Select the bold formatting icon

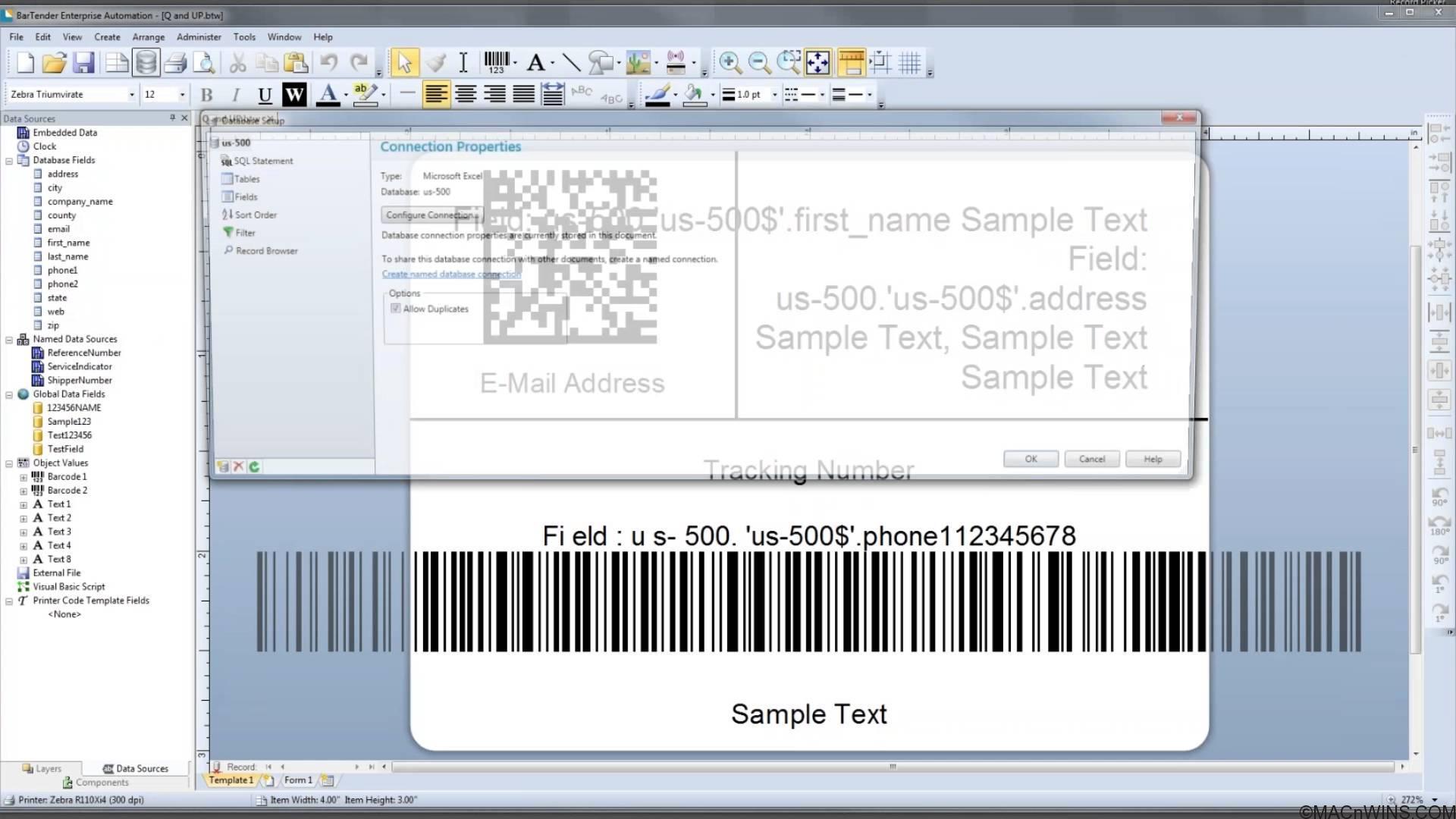206,94
